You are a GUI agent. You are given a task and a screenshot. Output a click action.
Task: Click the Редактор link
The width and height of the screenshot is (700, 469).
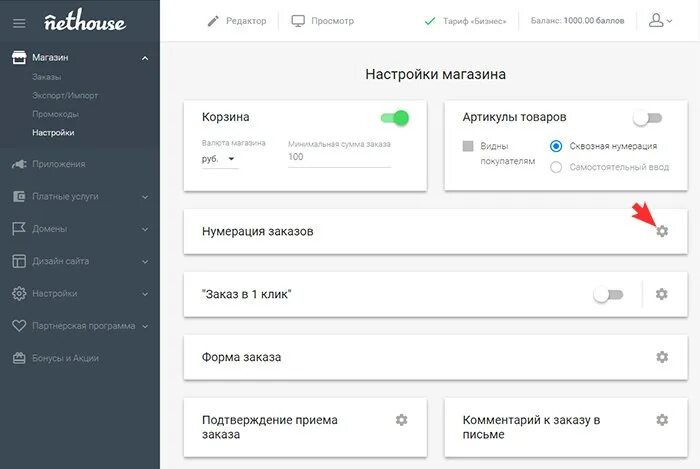pos(246,21)
